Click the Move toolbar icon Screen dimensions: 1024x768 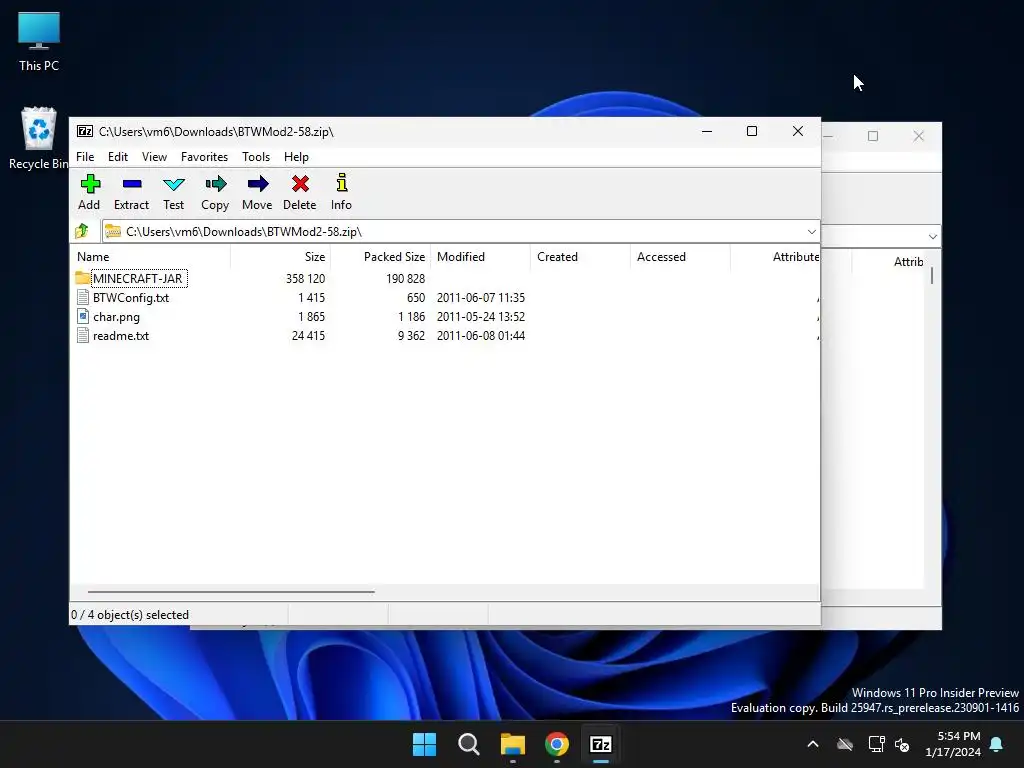click(257, 184)
